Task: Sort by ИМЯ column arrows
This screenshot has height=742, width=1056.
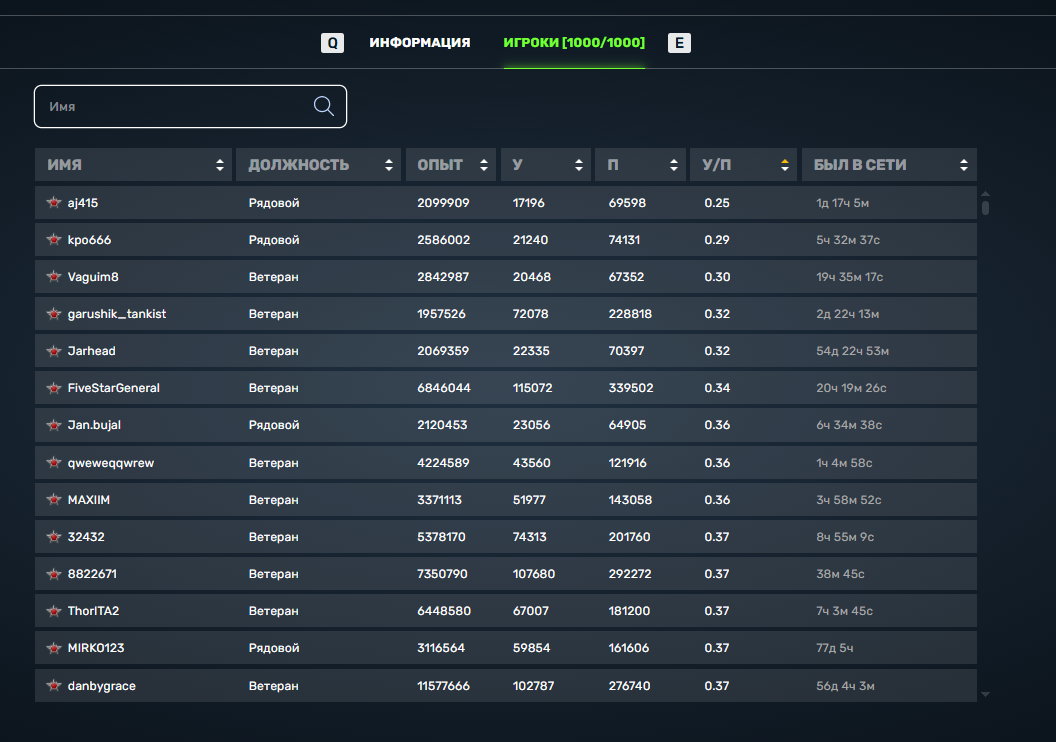Action: coord(220,165)
